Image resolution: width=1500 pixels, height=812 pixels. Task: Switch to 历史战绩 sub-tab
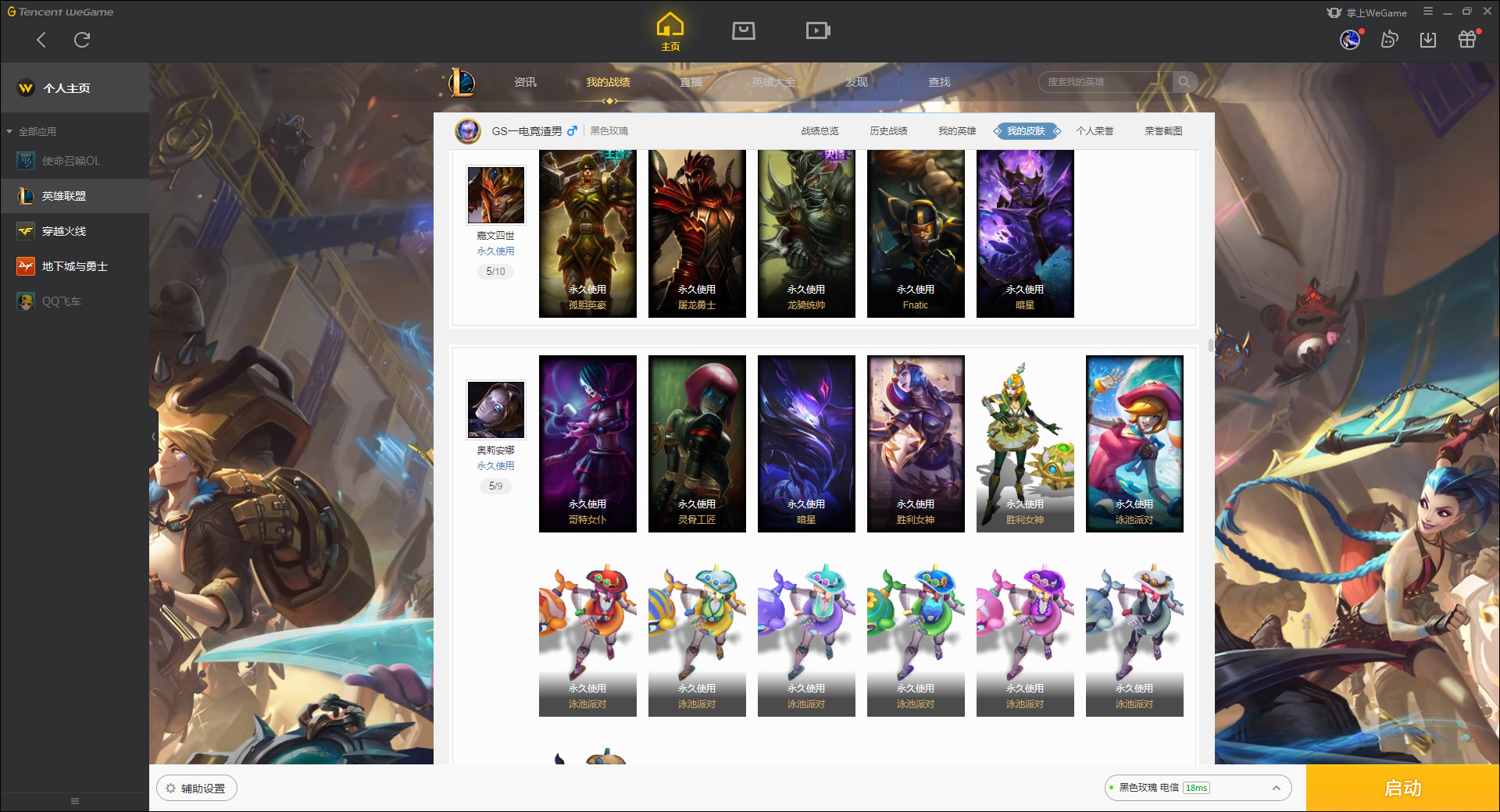[x=888, y=131]
